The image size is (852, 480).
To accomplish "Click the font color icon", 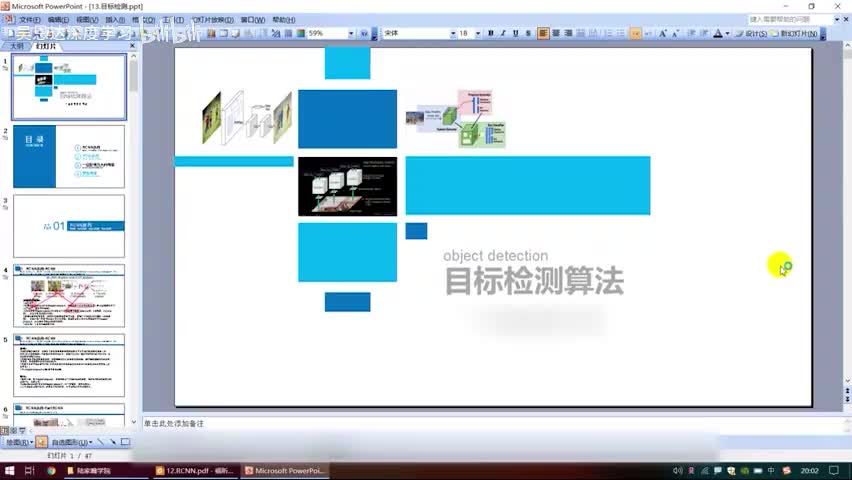I will click(x=718, y=33).
